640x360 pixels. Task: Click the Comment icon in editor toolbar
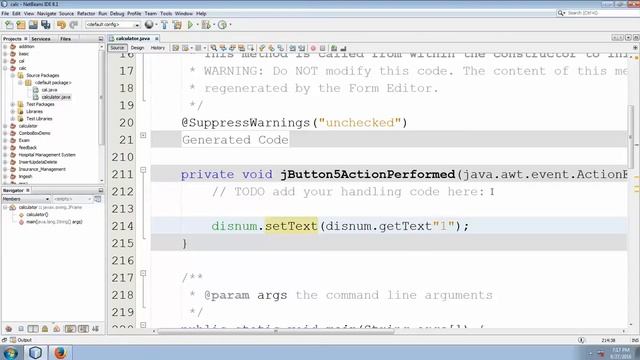click(334, 48)
